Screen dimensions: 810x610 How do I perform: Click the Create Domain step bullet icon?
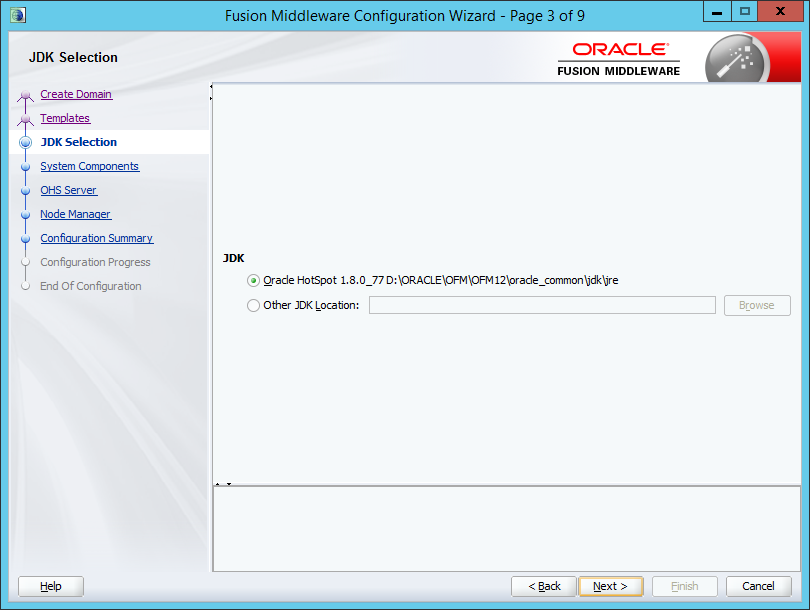26,96
